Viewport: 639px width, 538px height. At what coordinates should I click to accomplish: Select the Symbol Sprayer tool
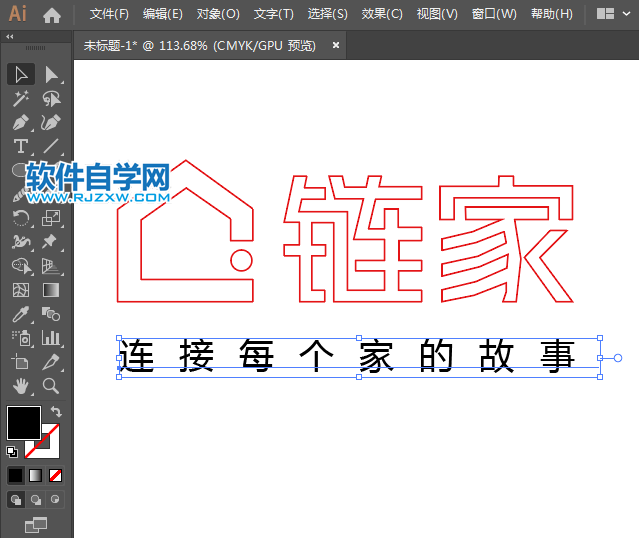point(21,338)
